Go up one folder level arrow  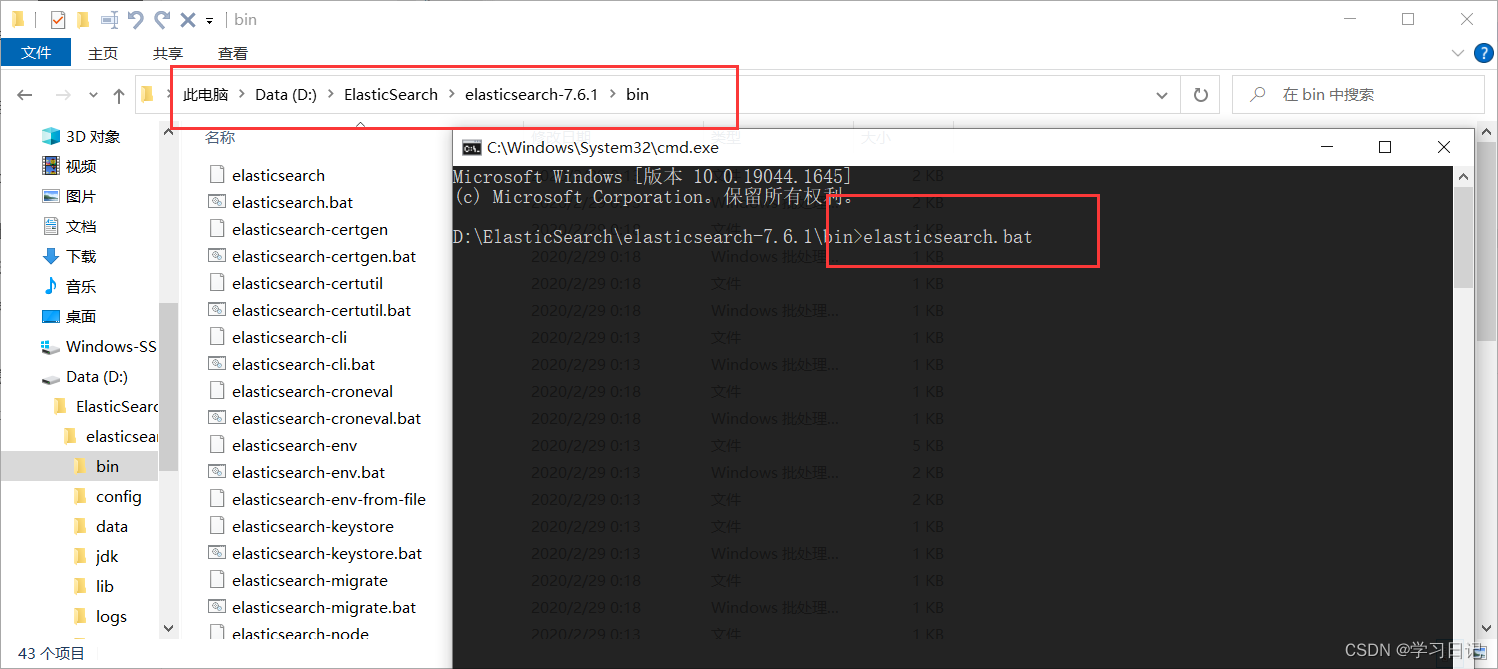[x=119, y=95]
